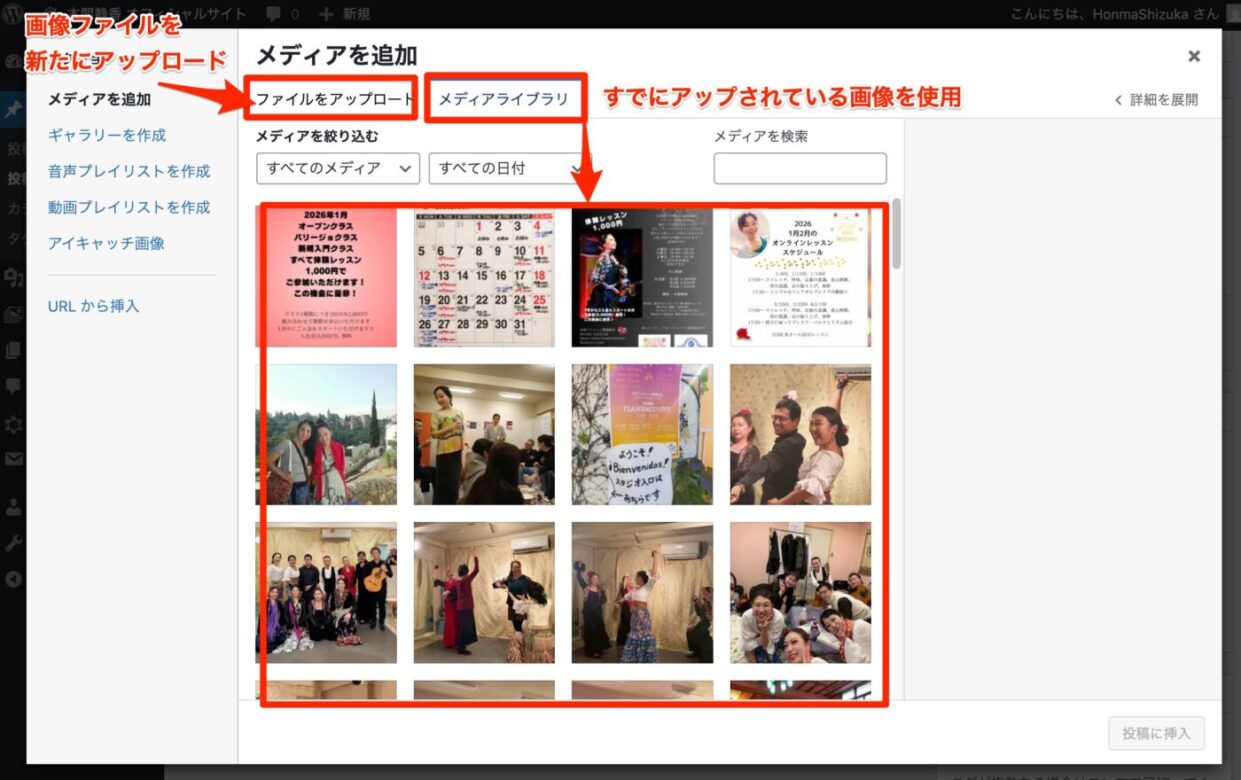Click the ギャラリーを作成 link
Image resolution: width=1241 pixels, height=780 pixels.
click(107, 135)
